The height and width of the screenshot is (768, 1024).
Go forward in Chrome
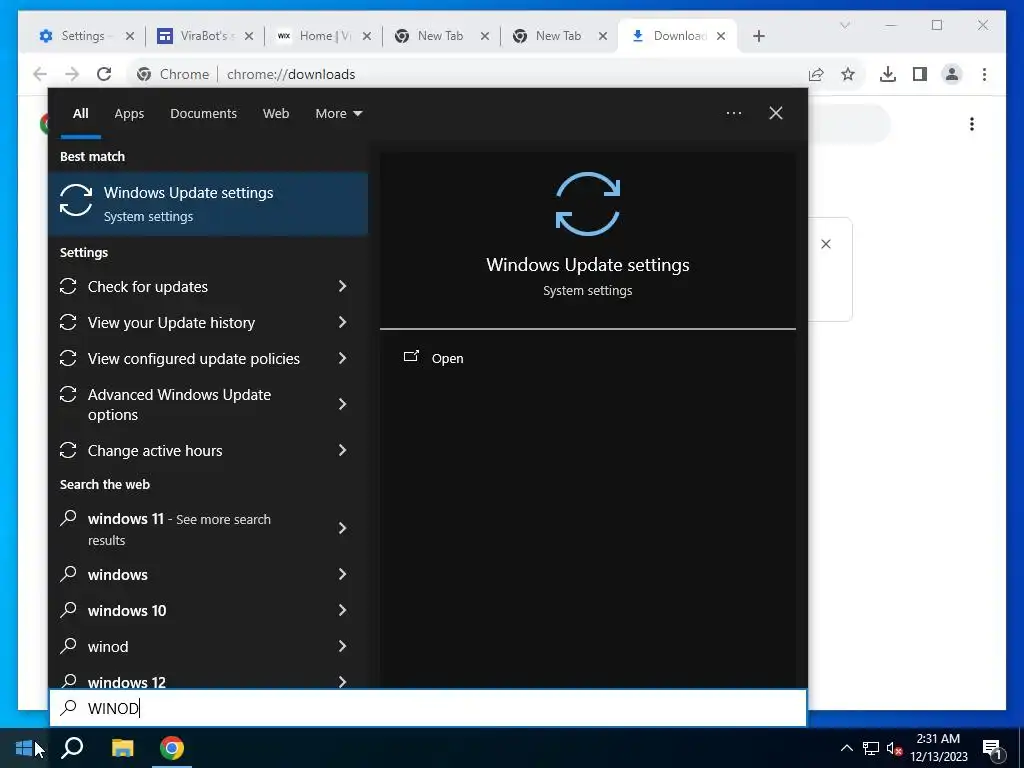[72, 74]
